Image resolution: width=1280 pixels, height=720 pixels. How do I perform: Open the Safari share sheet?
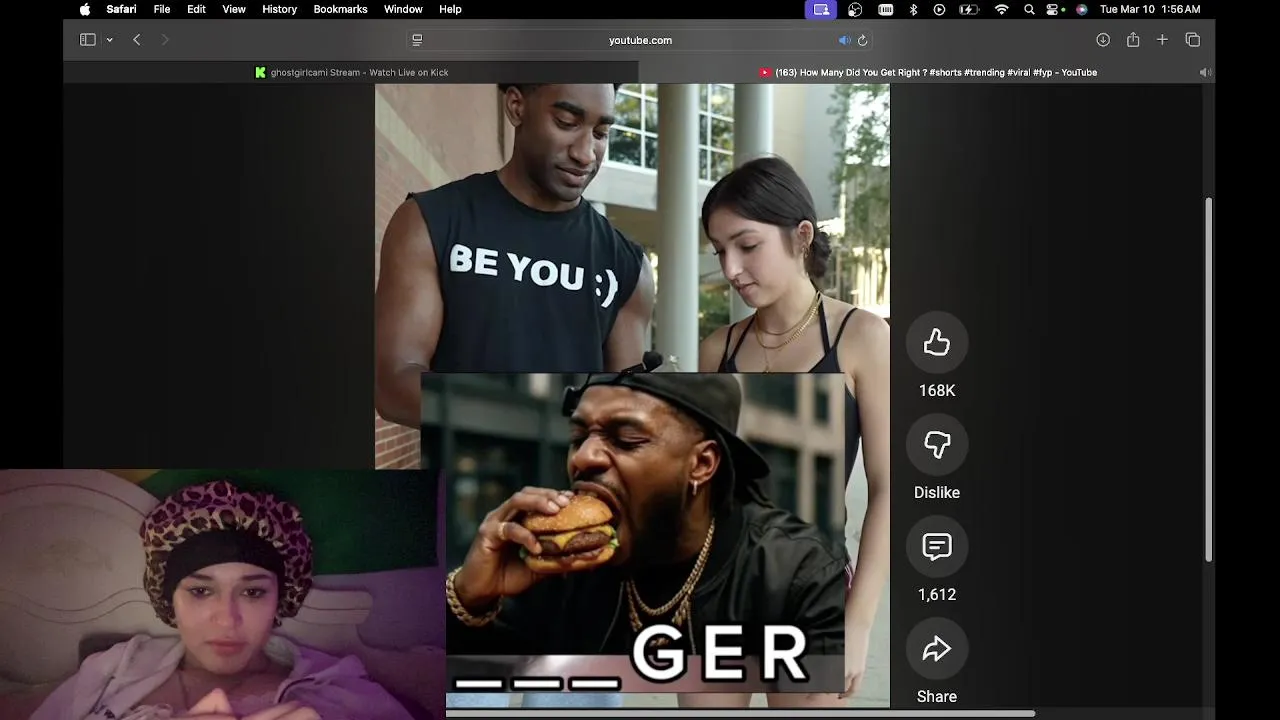[1133, 40]
